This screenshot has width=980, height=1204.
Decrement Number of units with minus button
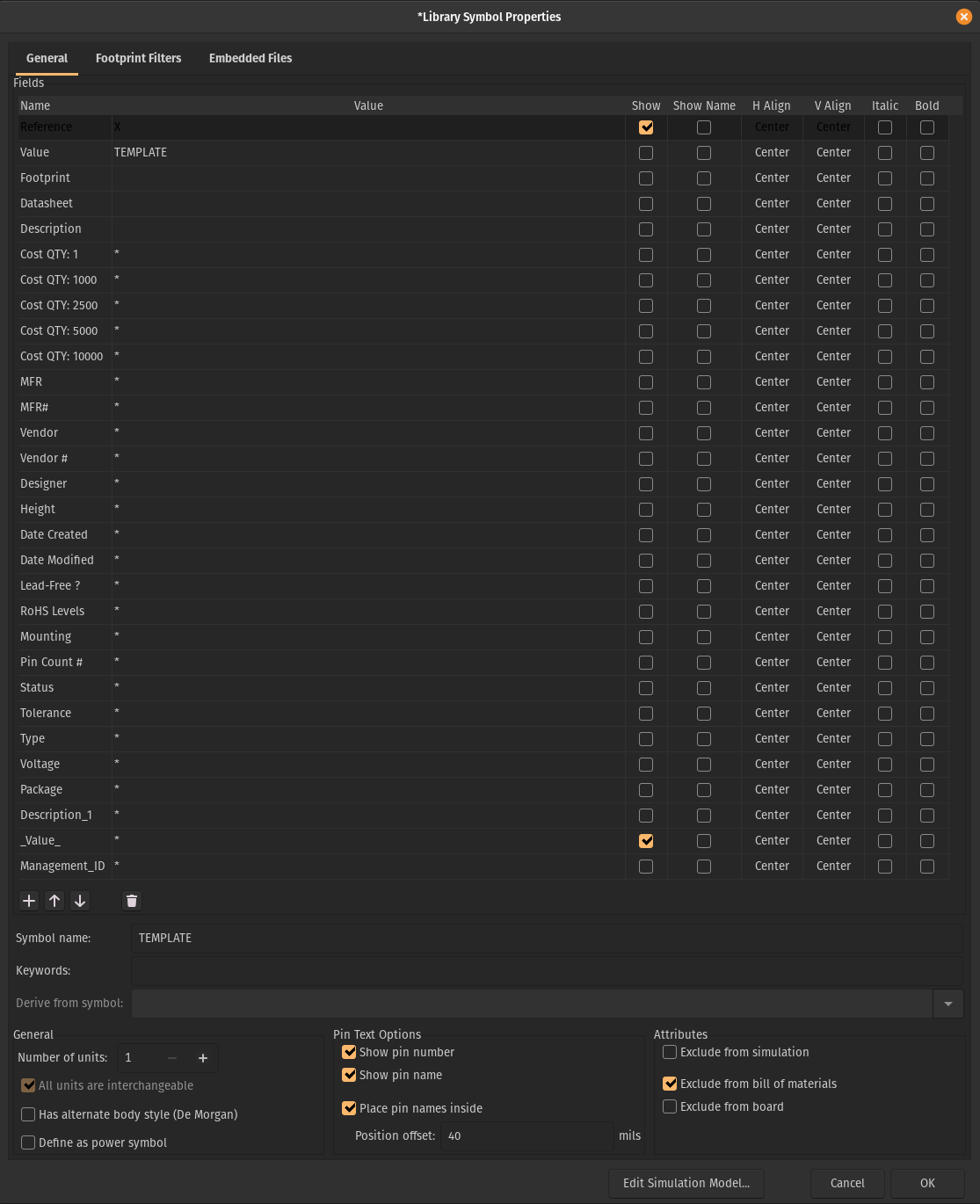pos(171,1058)
